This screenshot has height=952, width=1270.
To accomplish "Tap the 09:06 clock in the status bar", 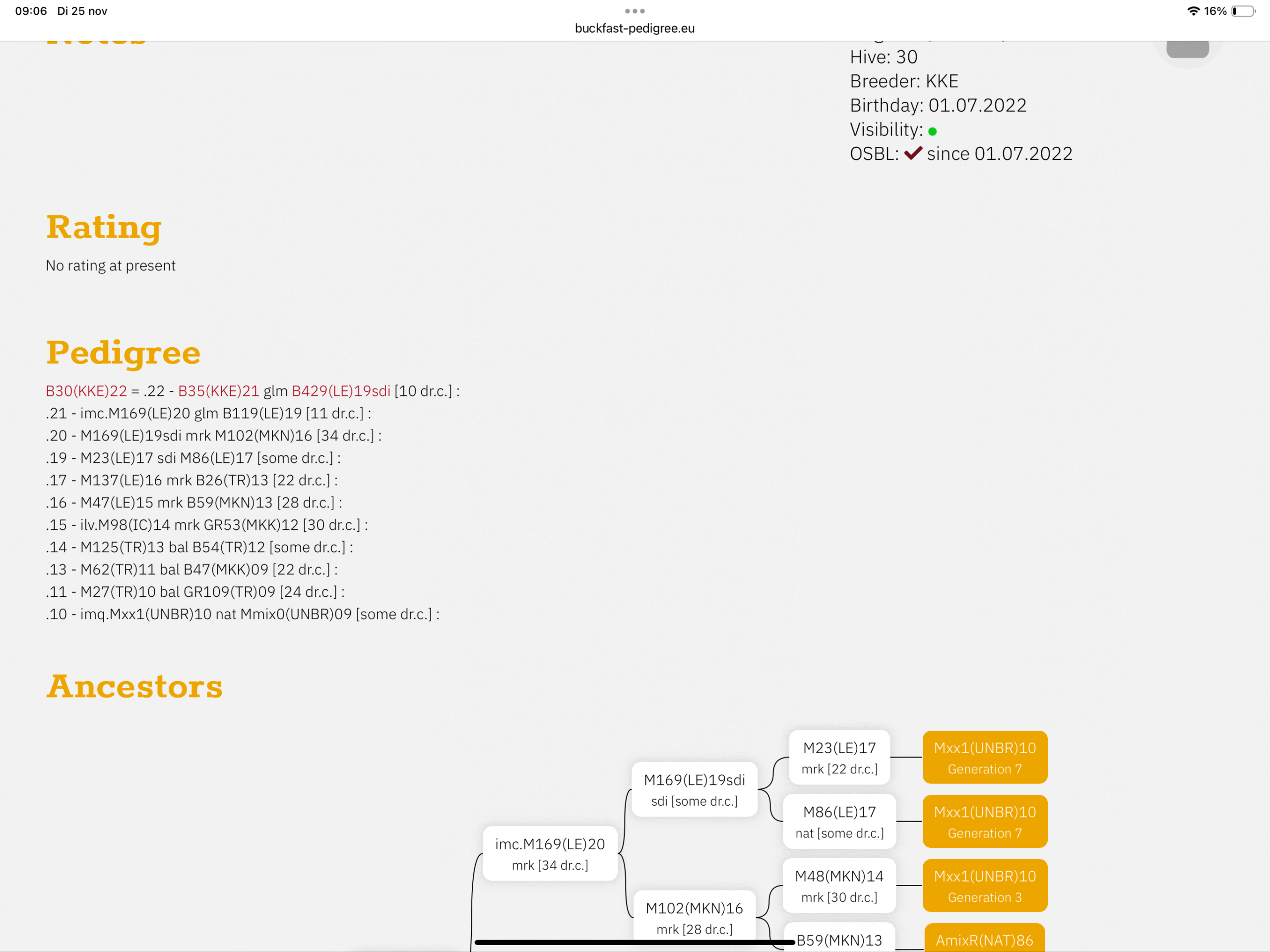I will (32, 10).
